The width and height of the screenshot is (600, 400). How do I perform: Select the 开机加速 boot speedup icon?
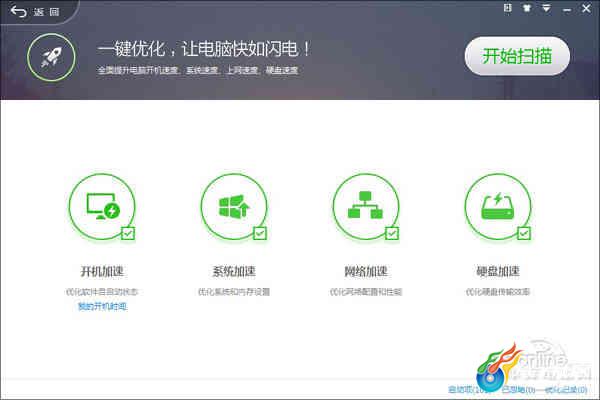coord(102,207)
